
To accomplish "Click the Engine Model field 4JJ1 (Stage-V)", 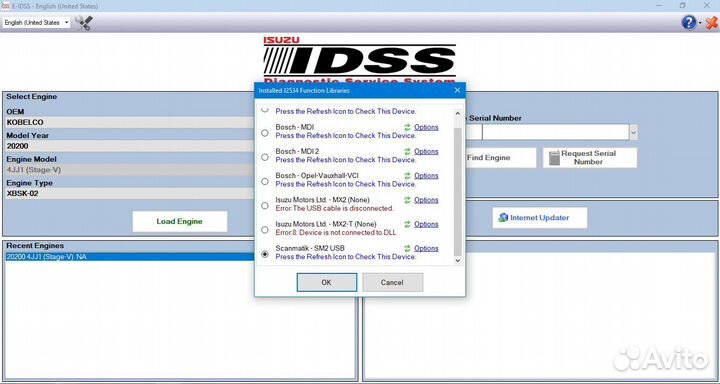I will point(130,170).
